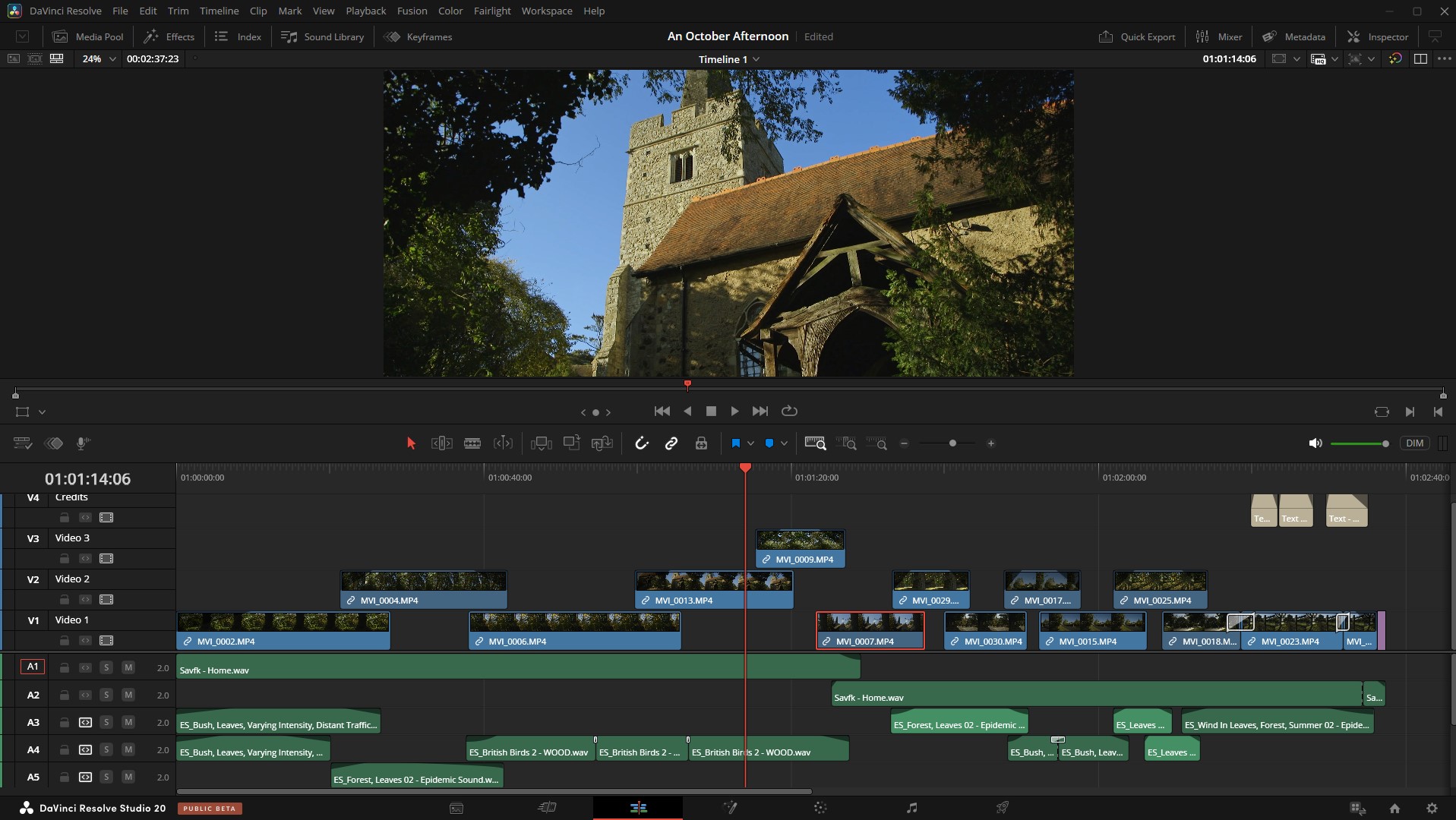
Task: Open the Mixer panel
Action: coord(1218,36)
